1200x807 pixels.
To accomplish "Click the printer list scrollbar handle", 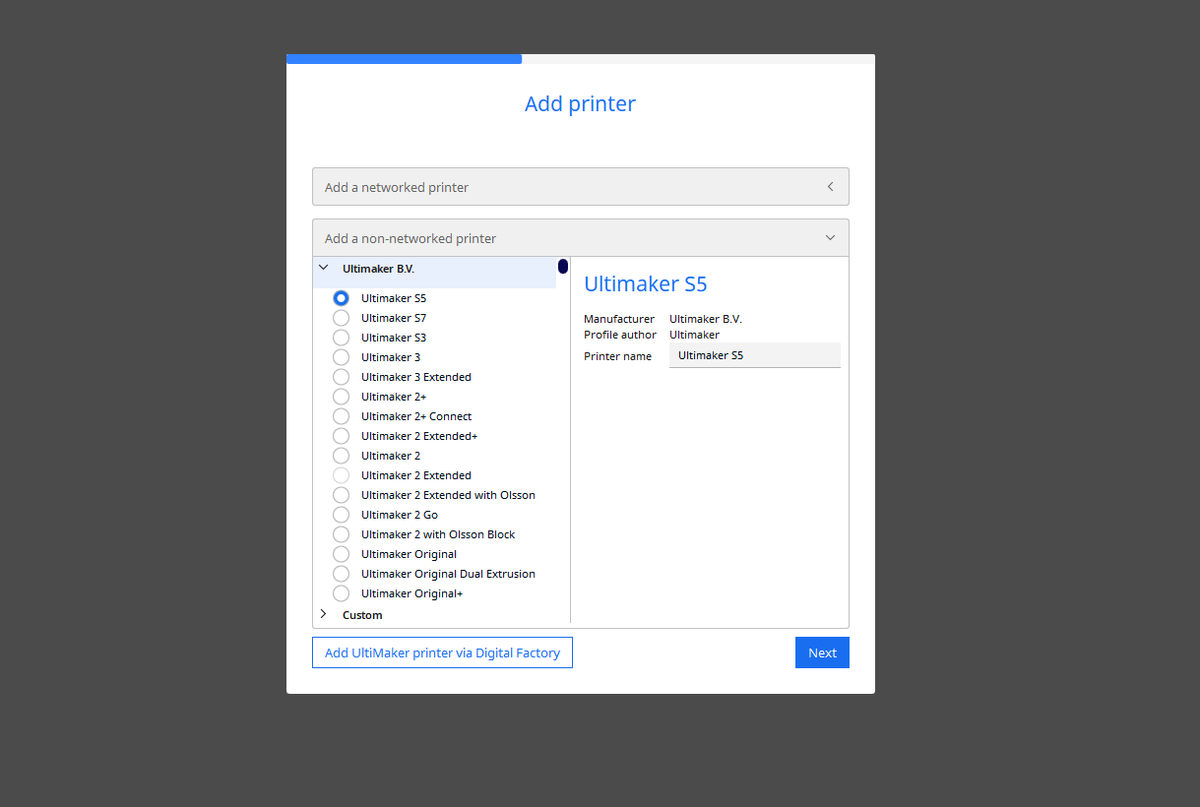I will click(563, 267).
